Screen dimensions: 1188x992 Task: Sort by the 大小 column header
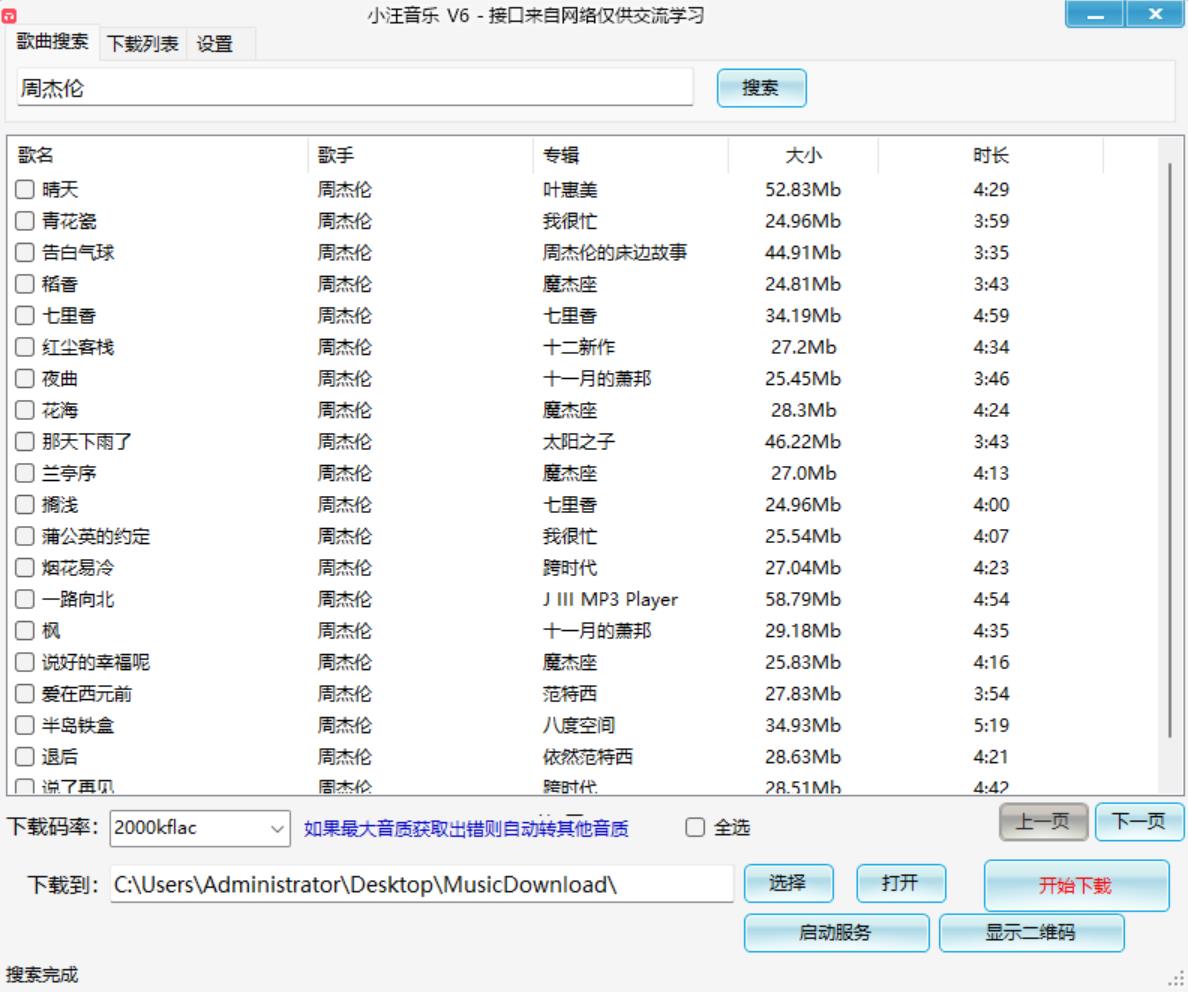pos(803,155)
